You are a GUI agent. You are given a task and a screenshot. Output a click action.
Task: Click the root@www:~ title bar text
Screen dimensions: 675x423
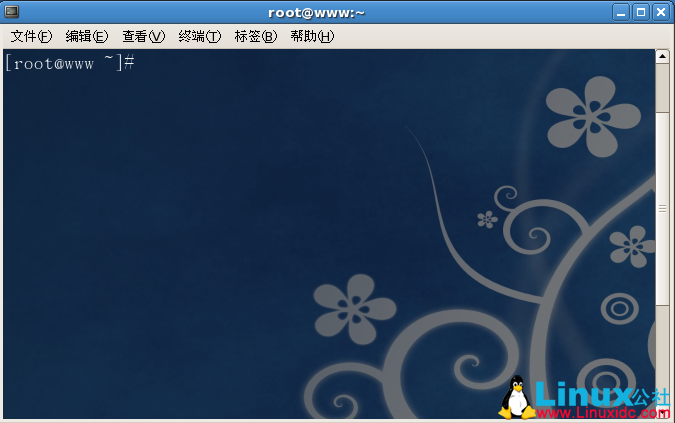point(316,13)
